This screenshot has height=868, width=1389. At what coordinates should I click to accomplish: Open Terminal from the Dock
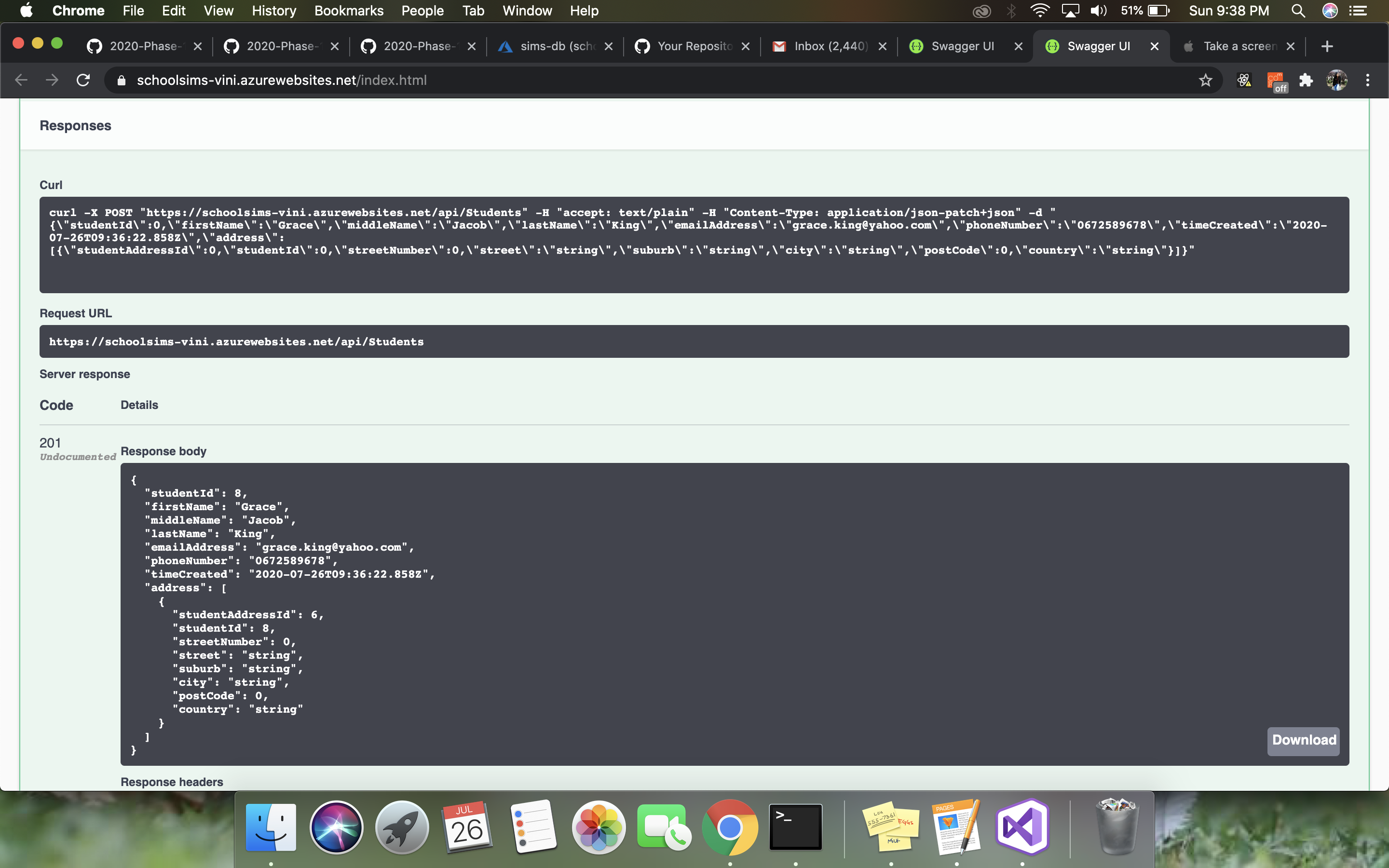tap(795, 827)
